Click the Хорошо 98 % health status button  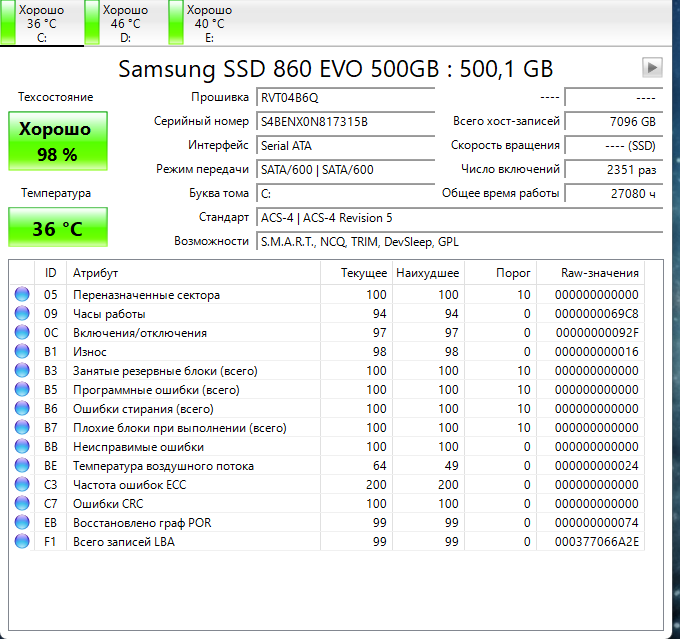point(58,141)
